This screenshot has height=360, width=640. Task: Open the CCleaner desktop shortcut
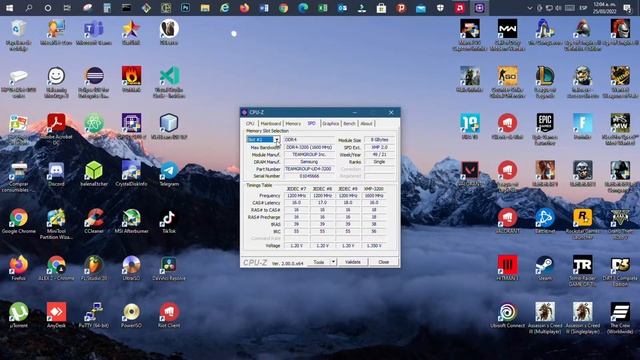click(94, 221)
